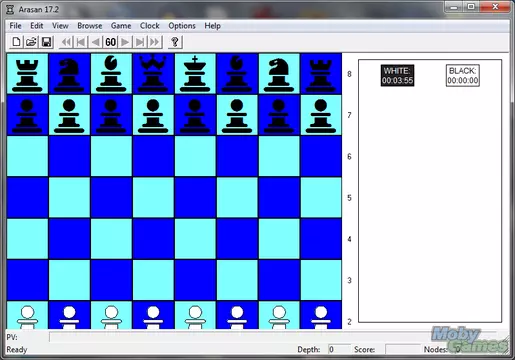Screen dimensions: 515x360
Task: Click the New game document icon
Action: 16,42
